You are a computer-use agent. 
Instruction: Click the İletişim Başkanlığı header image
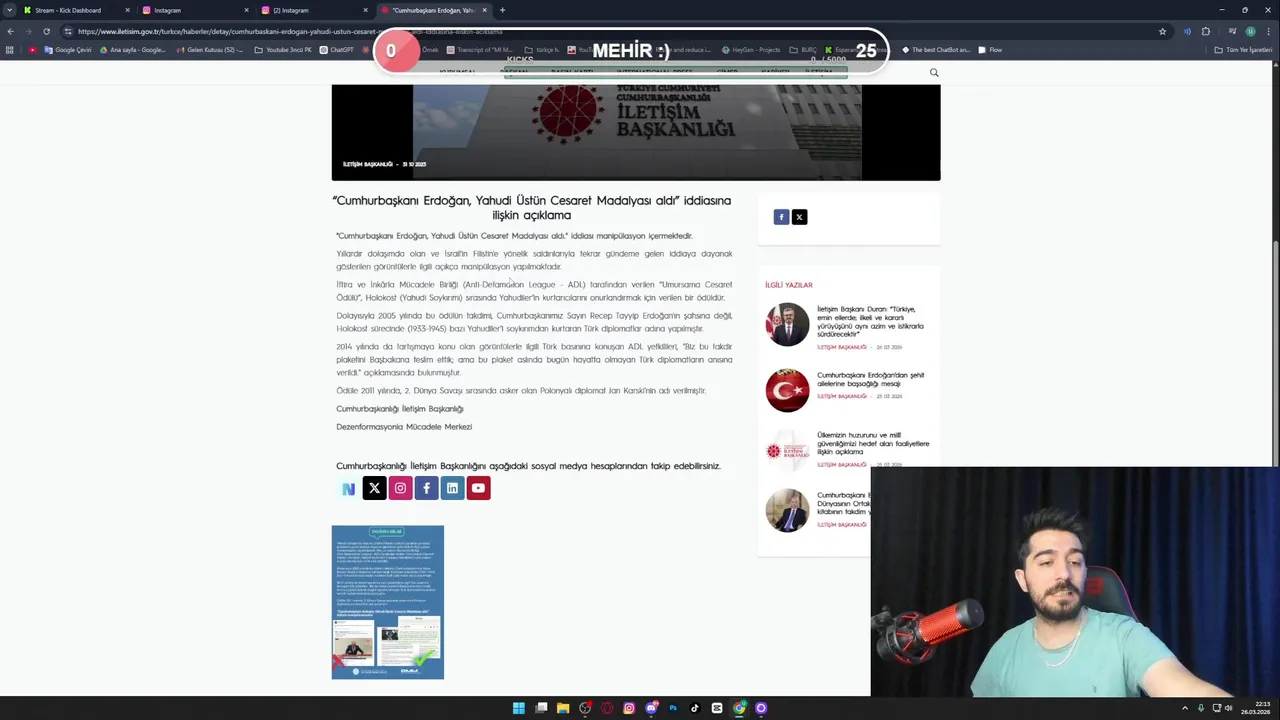(636, 132)
